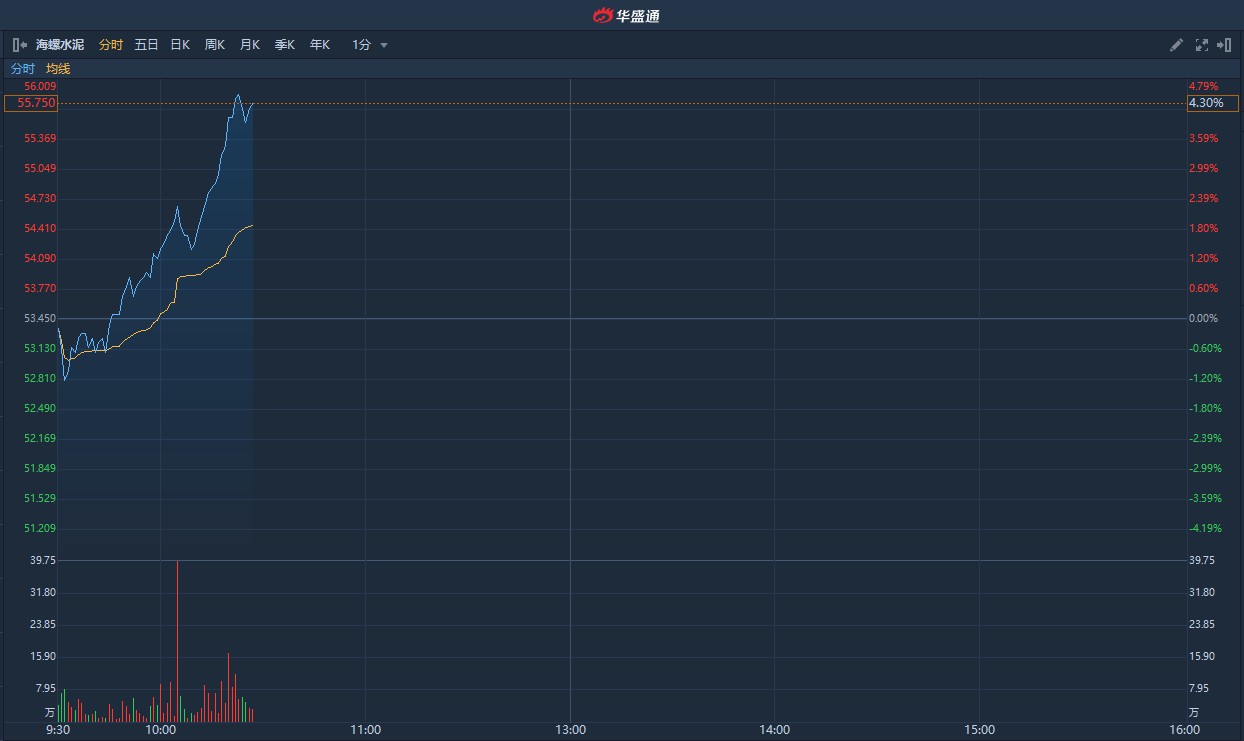Click the tallest red volume bar

[x=177, y=641]
